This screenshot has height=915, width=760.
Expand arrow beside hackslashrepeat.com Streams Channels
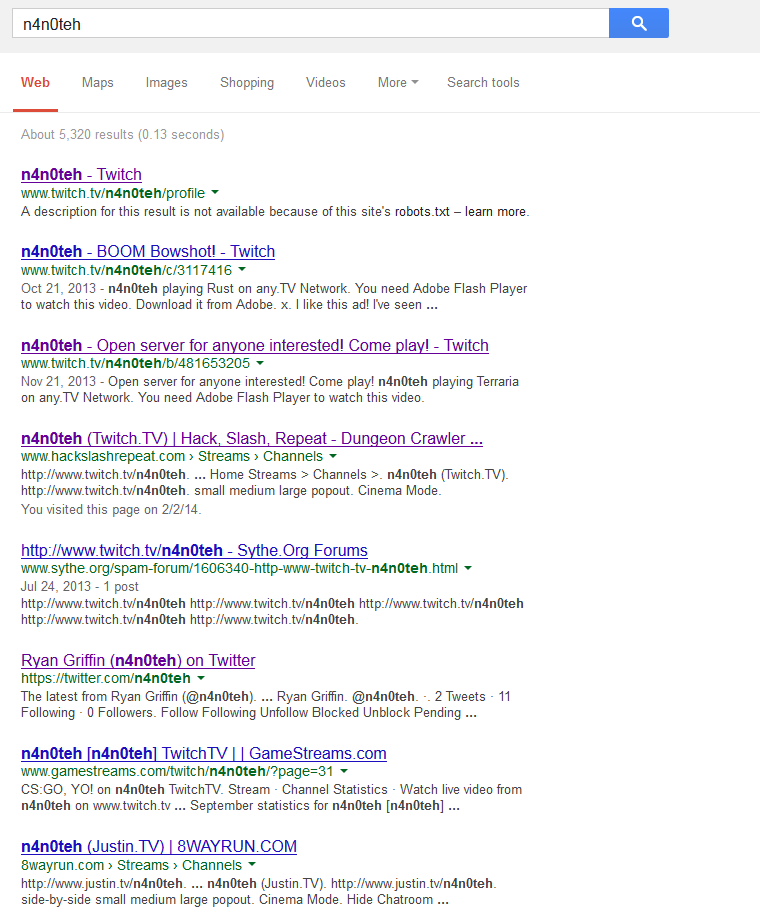[333, 456]
